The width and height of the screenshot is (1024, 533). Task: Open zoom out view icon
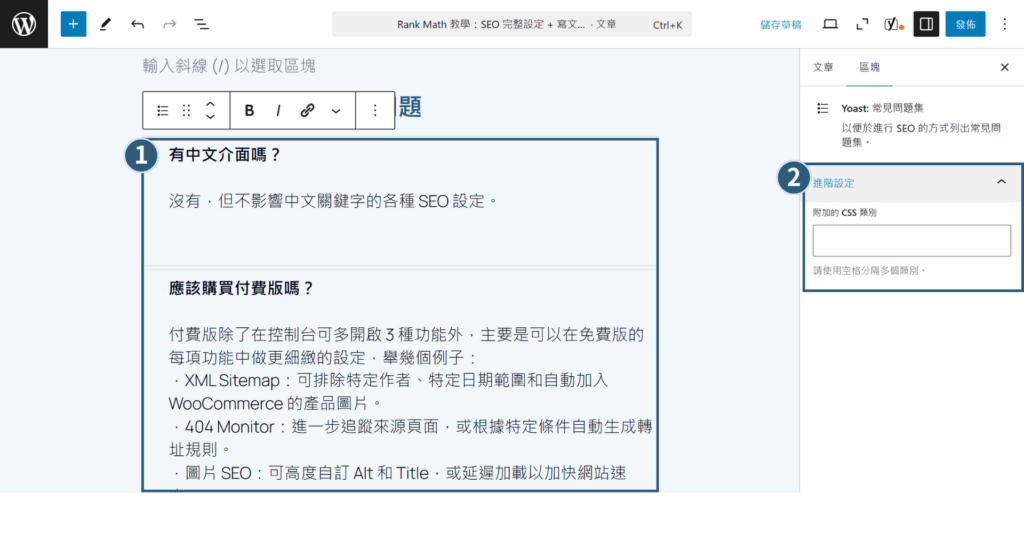[862, 24]
